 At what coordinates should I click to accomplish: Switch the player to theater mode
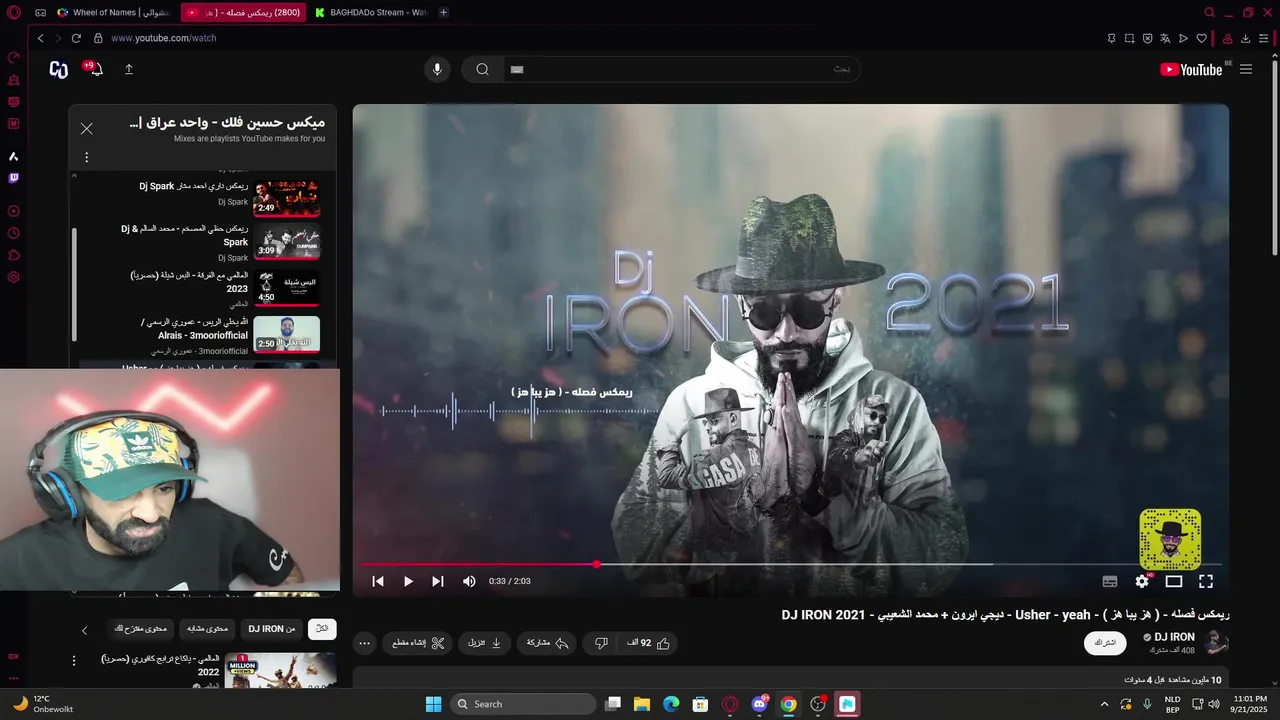point(1174,581)
